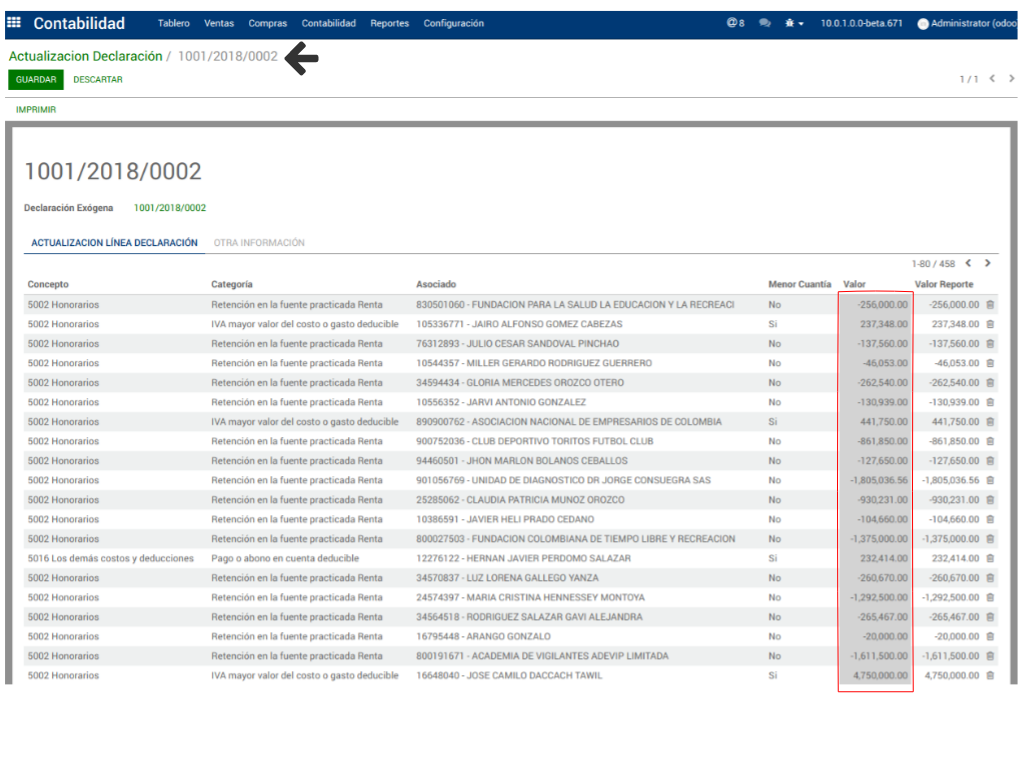Screen dimensions: 1023x767
Task: Click the @ mentions inbox icon
Action: click(735, 23)
